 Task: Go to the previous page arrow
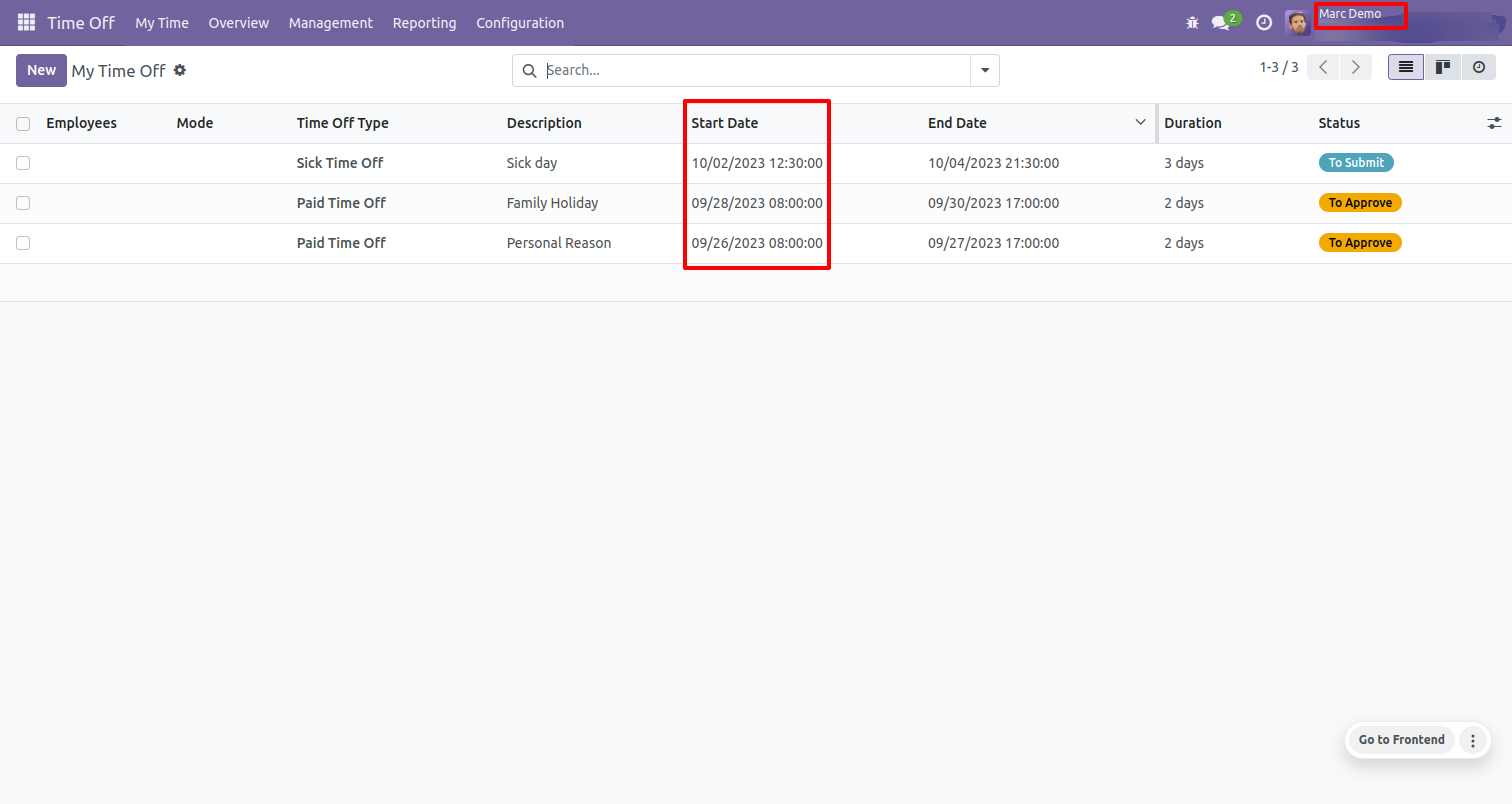click(x=1323, y=67)
